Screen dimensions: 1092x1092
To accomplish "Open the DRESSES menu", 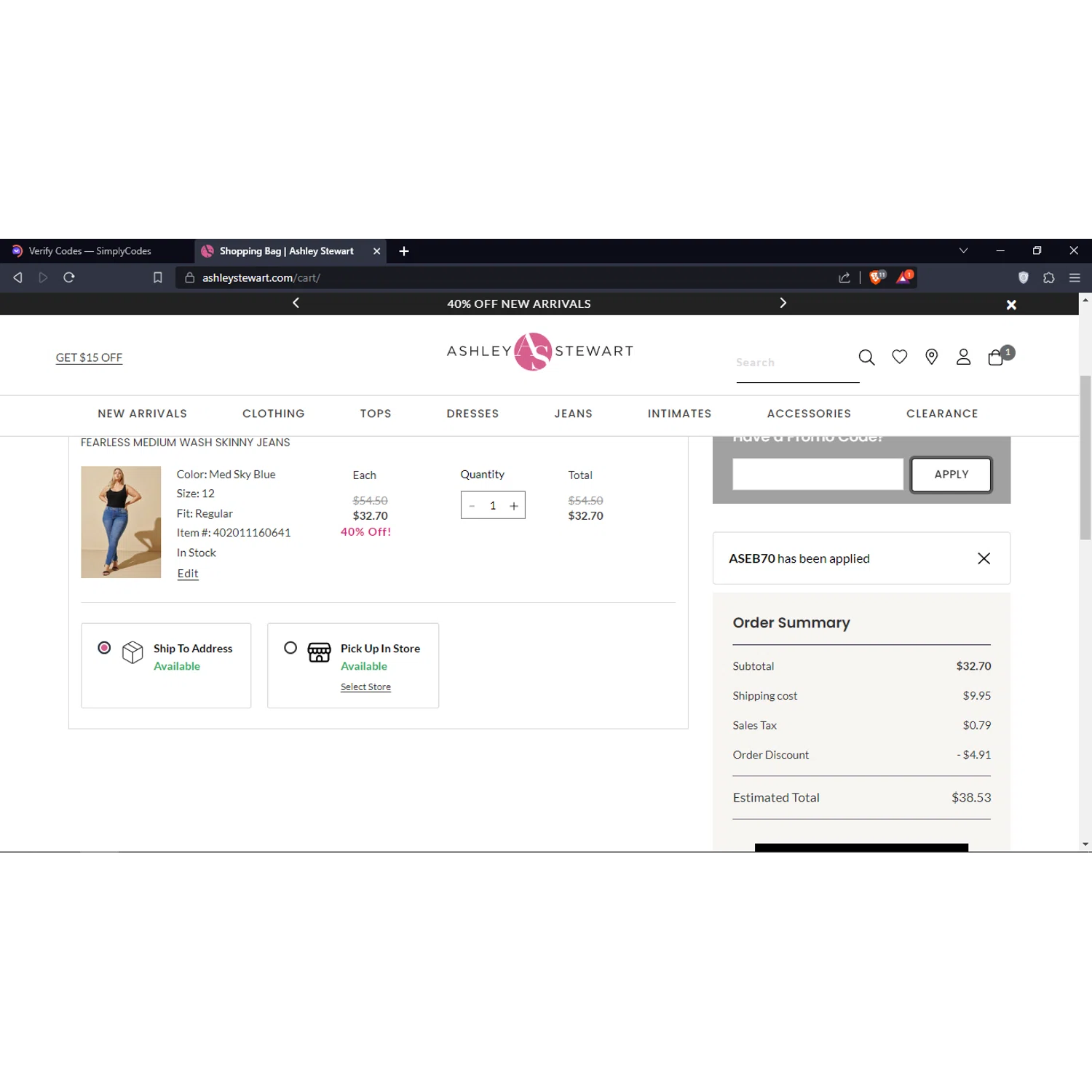I will (x=472, y=414).
